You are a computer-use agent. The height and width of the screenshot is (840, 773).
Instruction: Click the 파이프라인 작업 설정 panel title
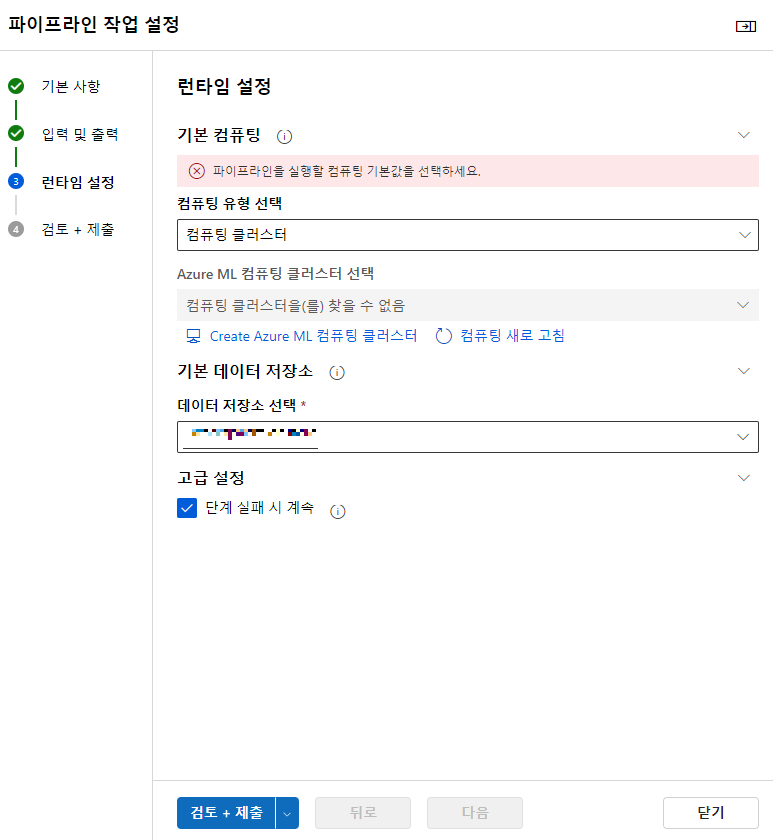tap(93, 25)
